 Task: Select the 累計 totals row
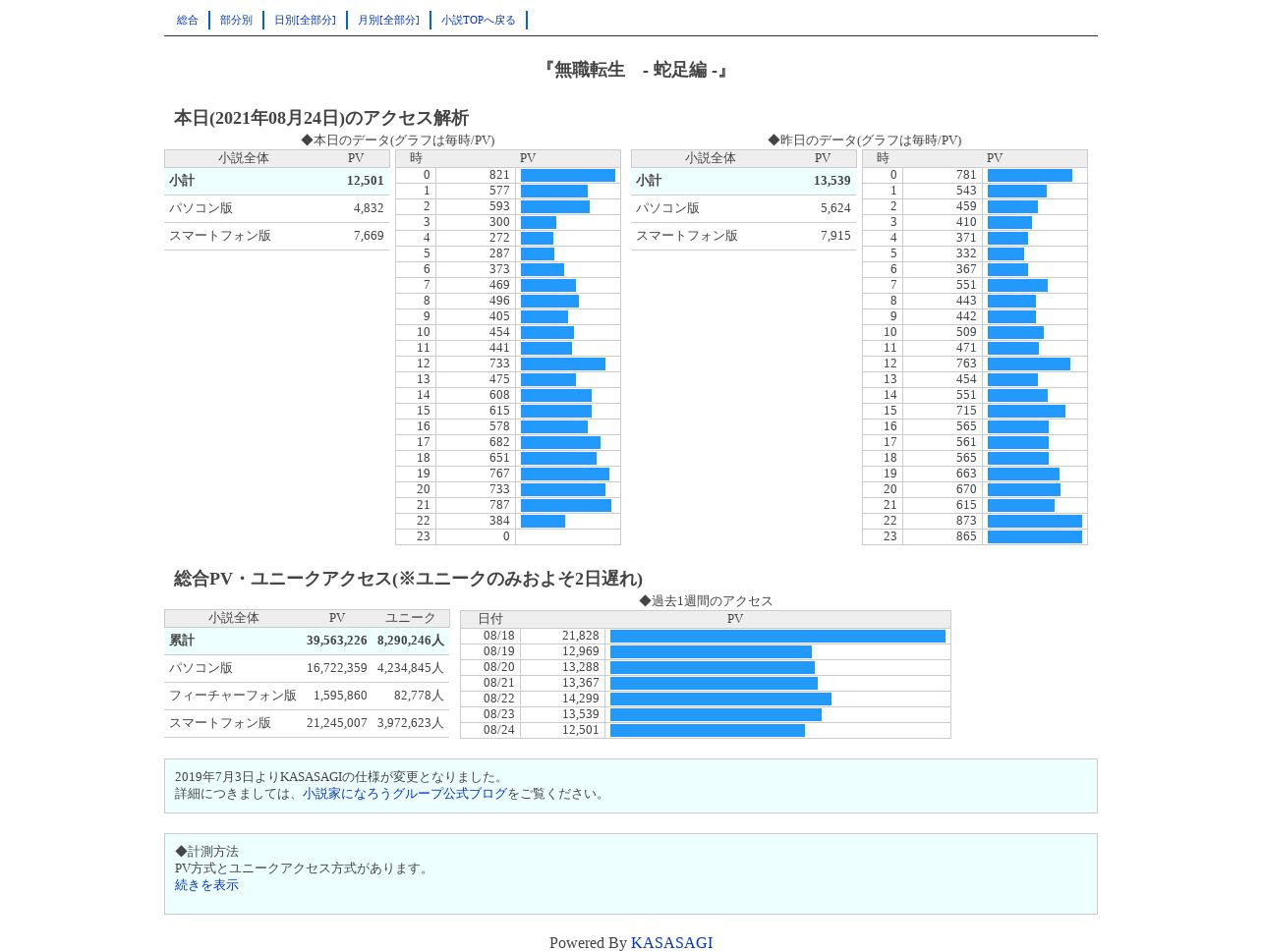pyautogui.click(x=307, y=641)
